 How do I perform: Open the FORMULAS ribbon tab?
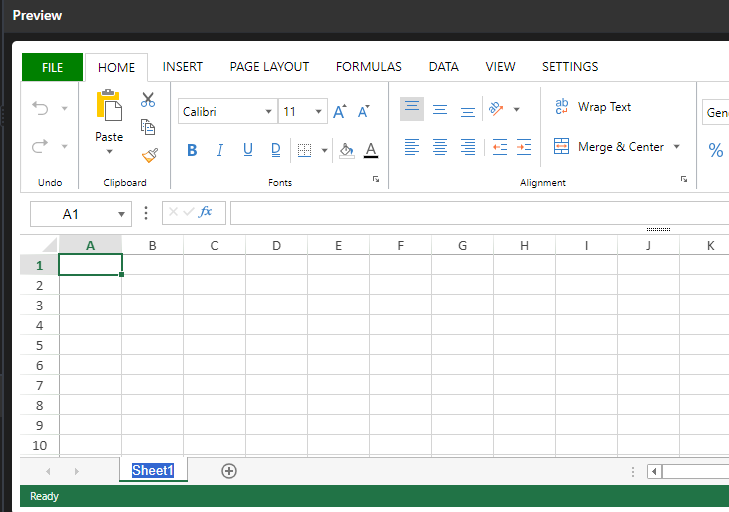pos(368,67)
